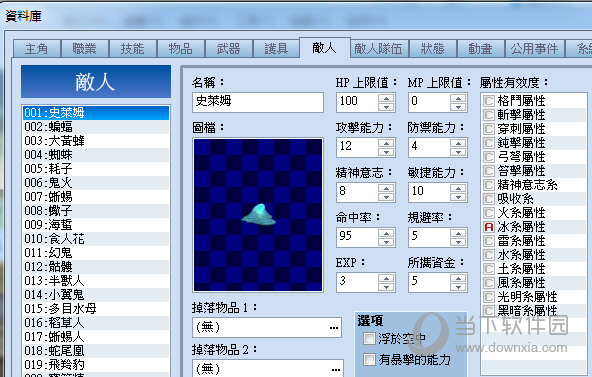Switch to the 主角 tab
The image size is (592, 377).
point(37,49)
